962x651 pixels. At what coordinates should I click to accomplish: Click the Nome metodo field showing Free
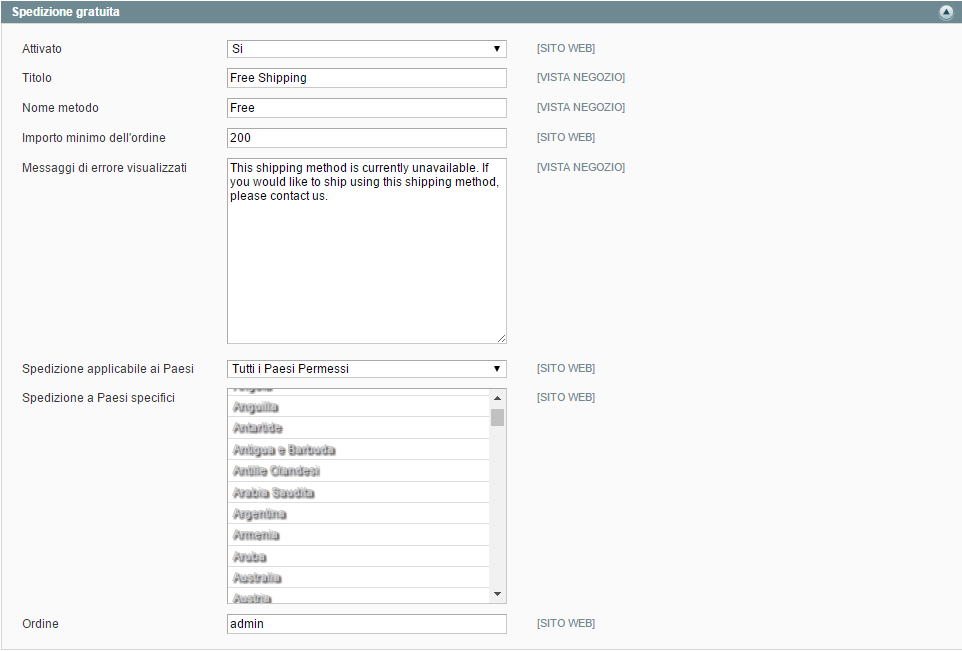pos(366,107)
